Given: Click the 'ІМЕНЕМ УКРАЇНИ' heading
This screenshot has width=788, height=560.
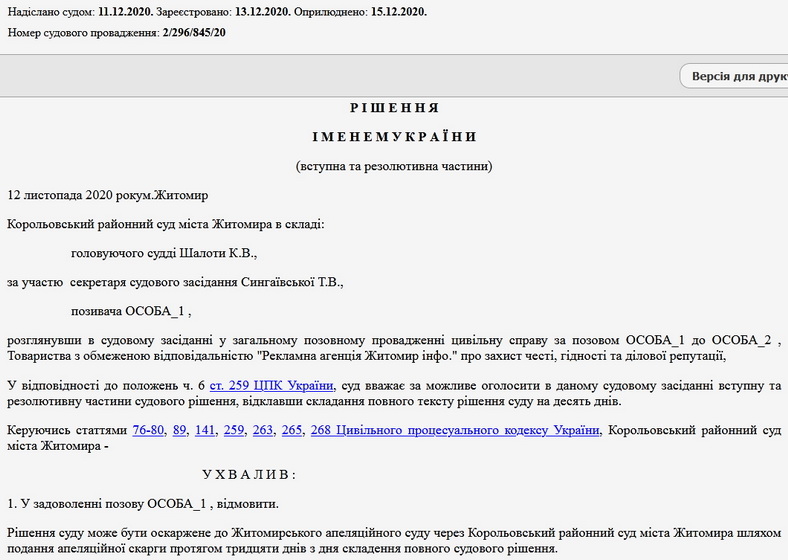Looking at the screenshot, I should click(x=394, y=137).
